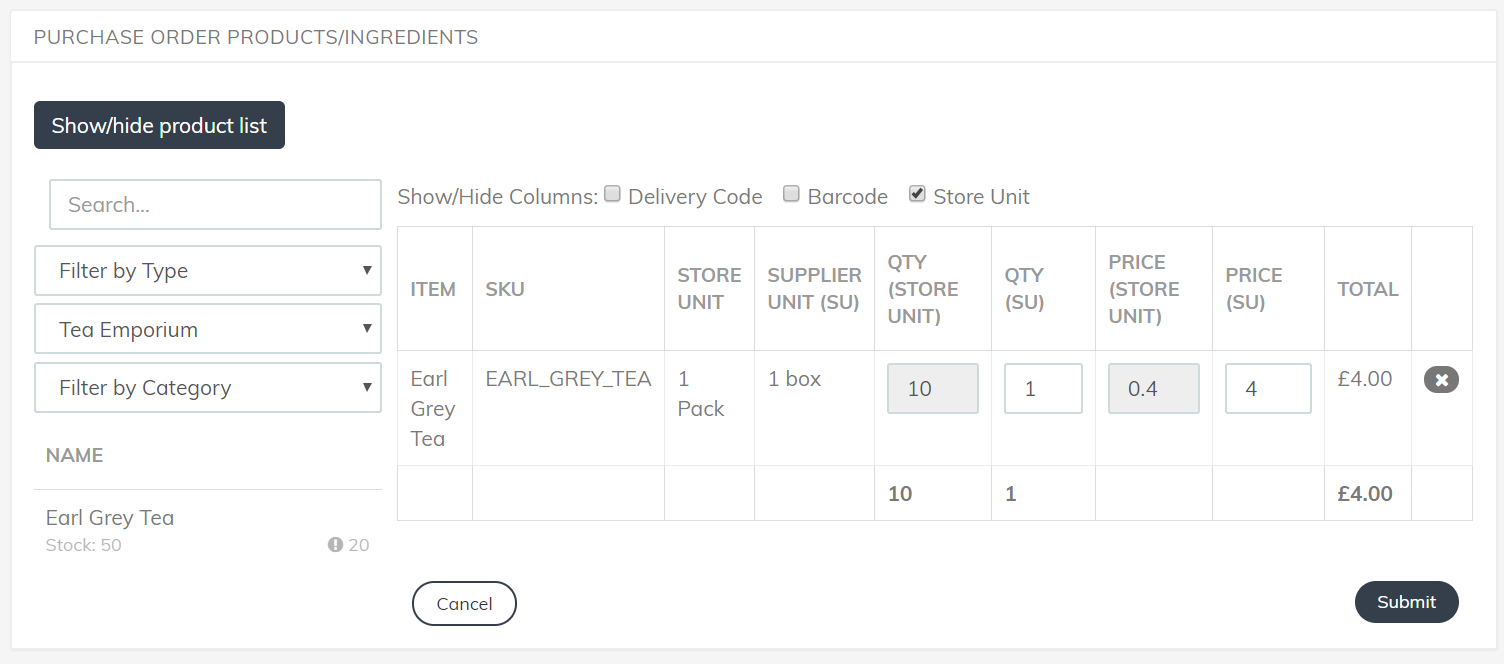Select Earl Grey Tea in product list
Viewport: 1504px width, 664px height.
pos(110,518)
